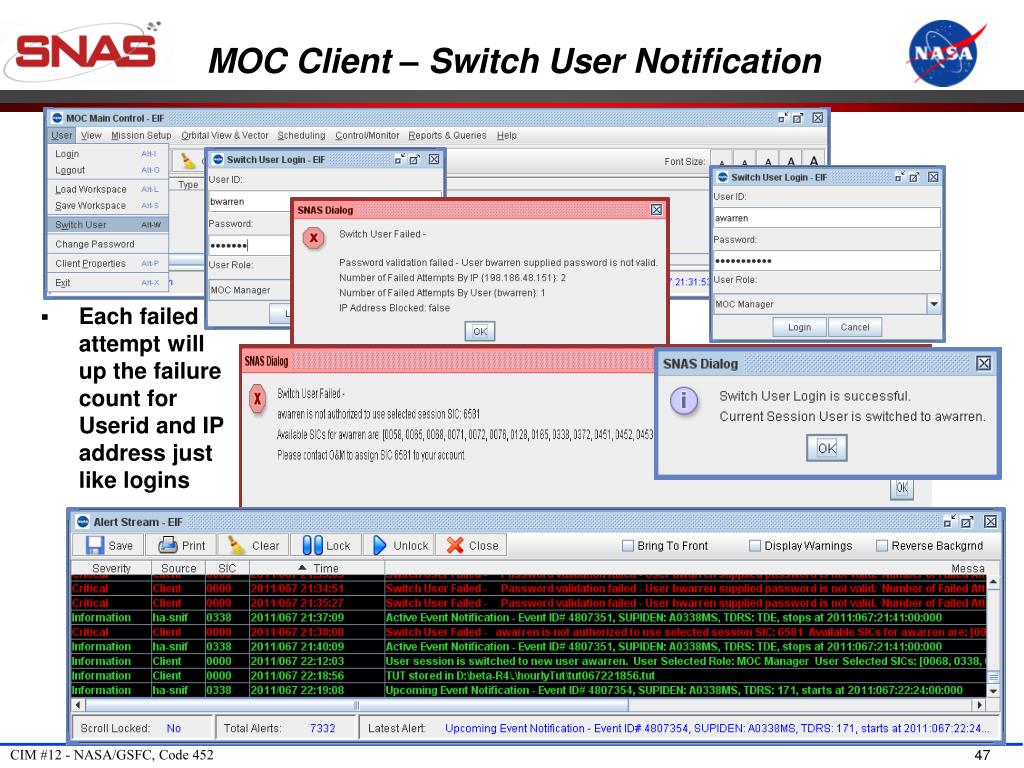The image size is (1024, 768).
Task: Click the broom icon in MOC Main Control toolbar
Action: pos(187,161)
